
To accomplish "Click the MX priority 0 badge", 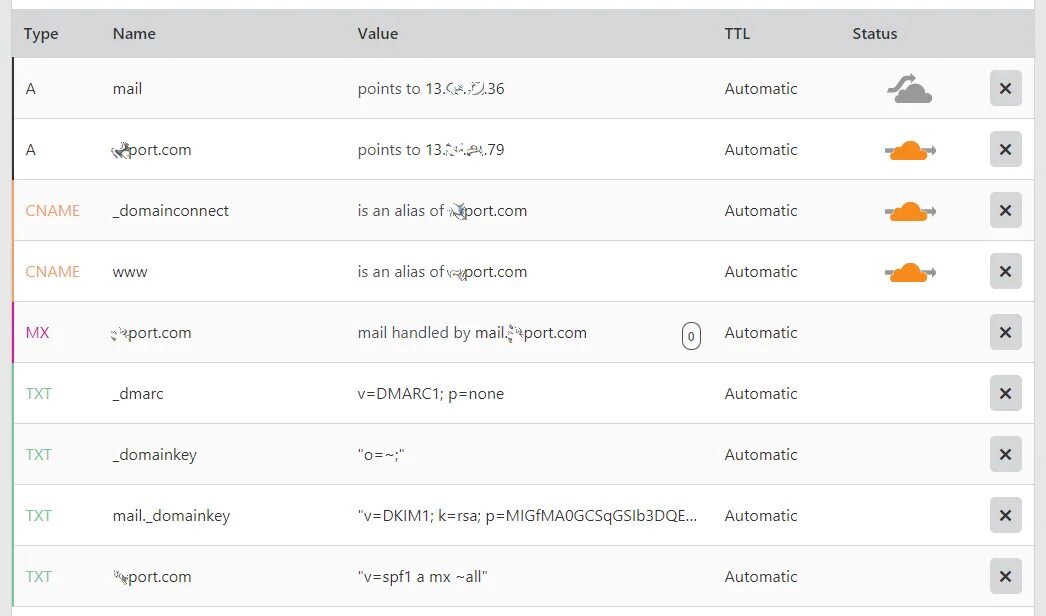I will click(x=691, y=336).
